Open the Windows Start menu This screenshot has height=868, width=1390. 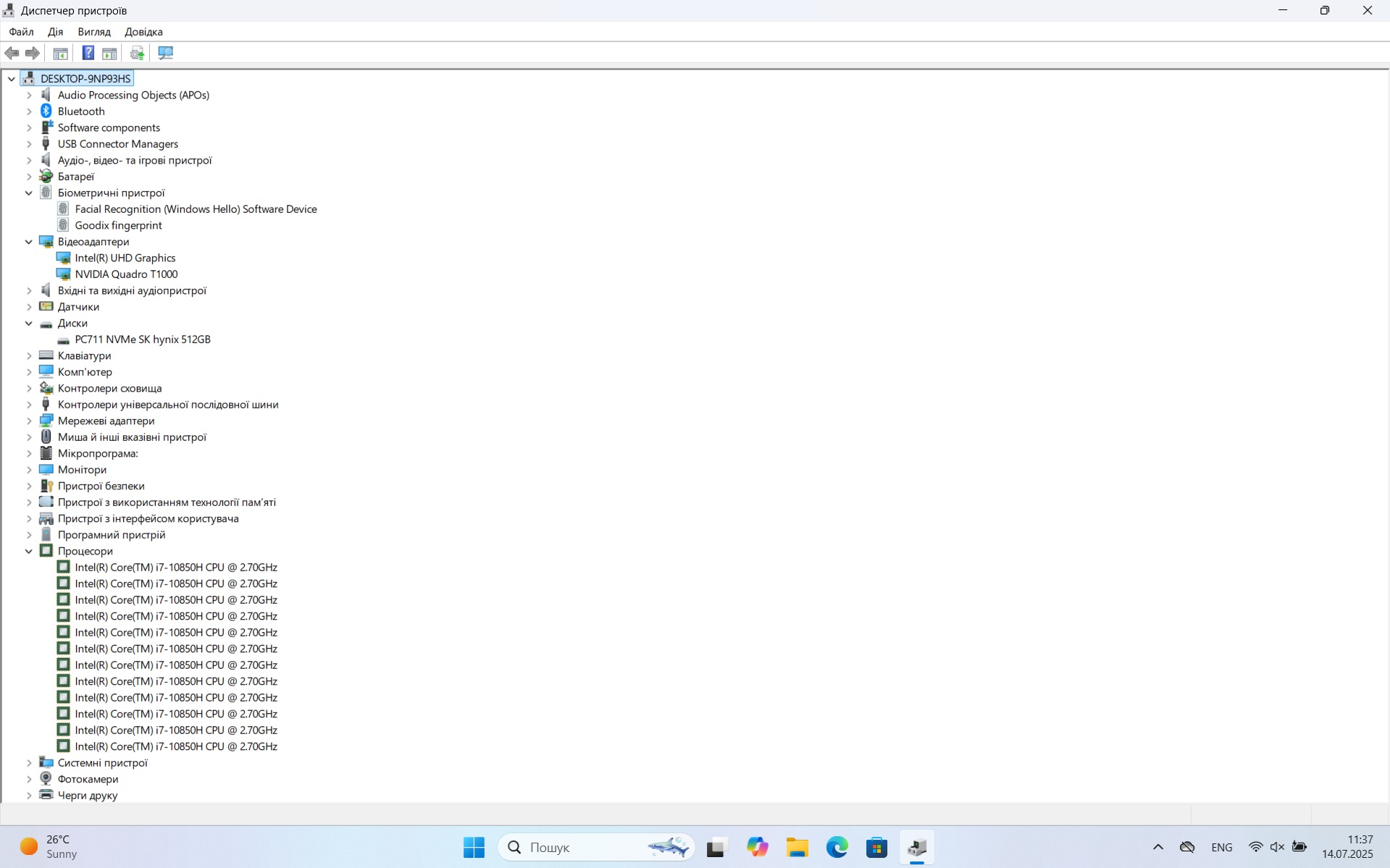click(474, 847)
